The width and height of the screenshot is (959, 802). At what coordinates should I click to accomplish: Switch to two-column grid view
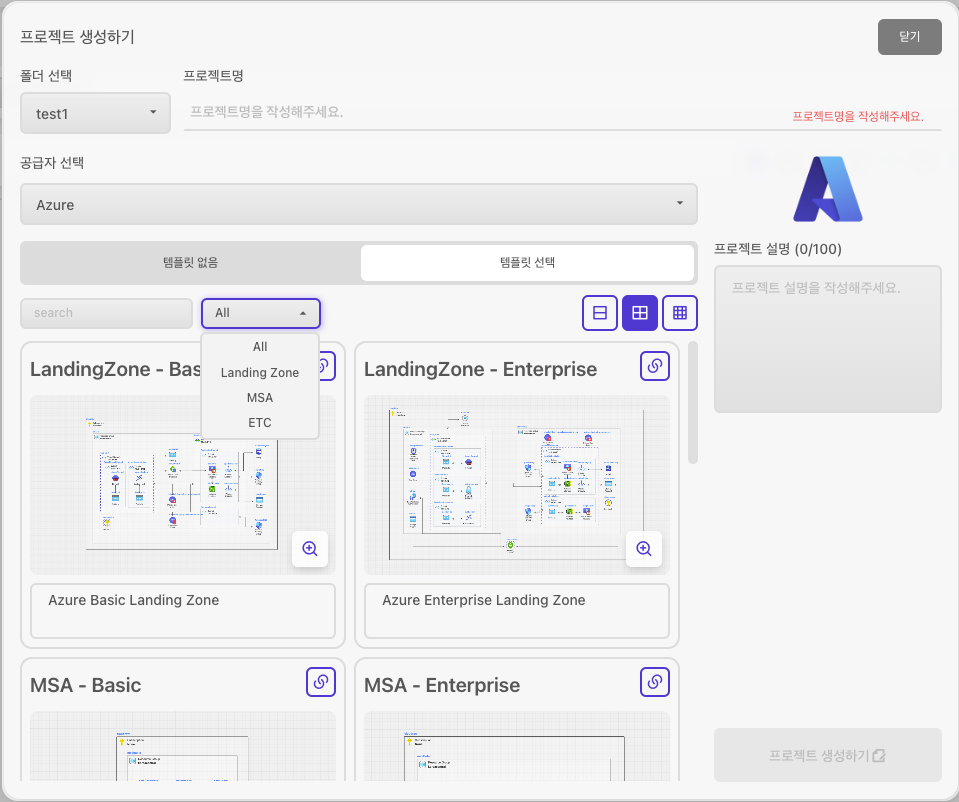click(640, 313)
